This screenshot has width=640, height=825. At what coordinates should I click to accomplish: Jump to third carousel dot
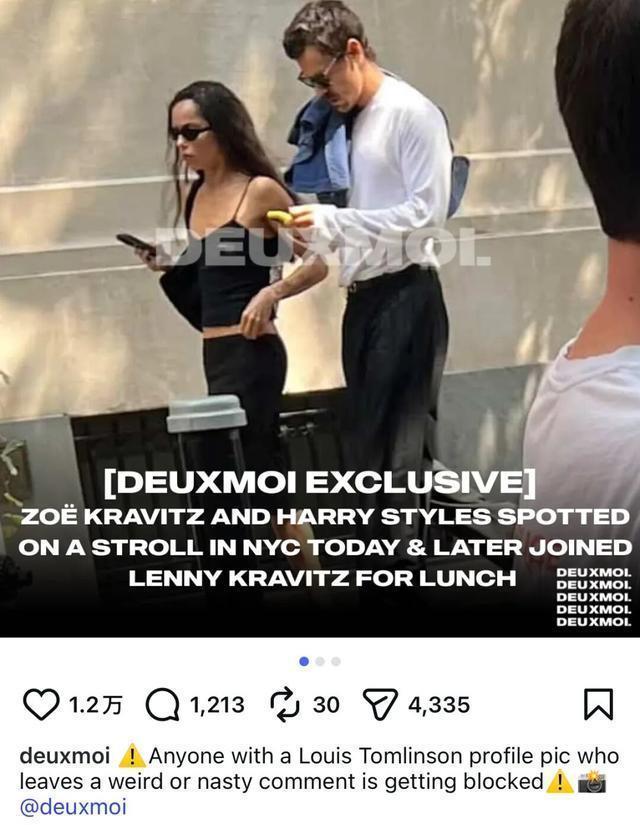(x=336, y=661)
